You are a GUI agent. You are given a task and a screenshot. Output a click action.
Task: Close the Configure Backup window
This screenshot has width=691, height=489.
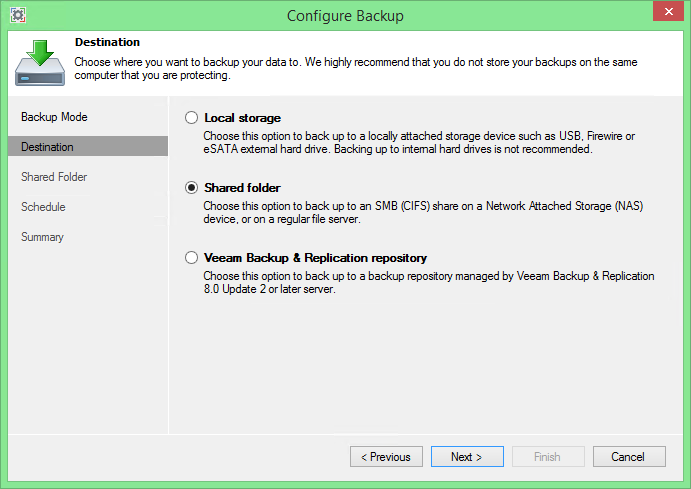coord(669,11)
